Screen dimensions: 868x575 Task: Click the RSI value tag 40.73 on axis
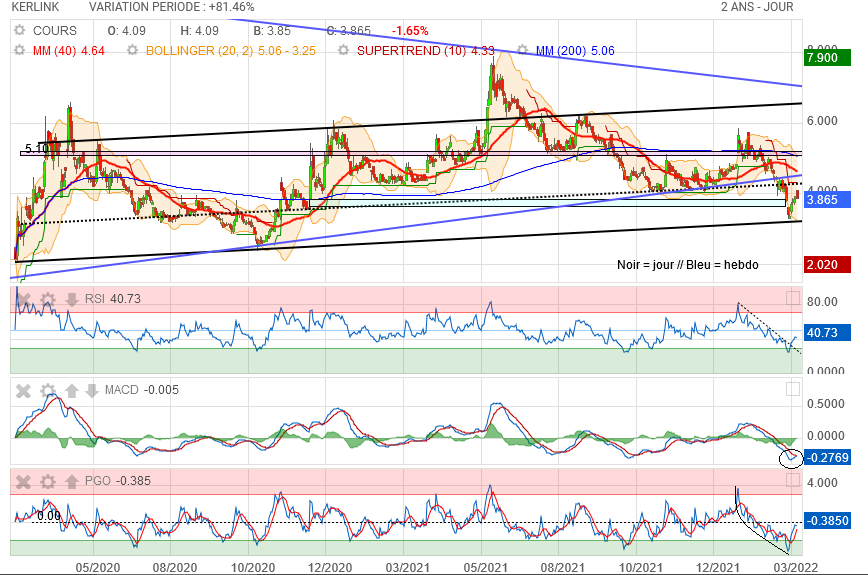pyautogui.click(x=827, y=333)
